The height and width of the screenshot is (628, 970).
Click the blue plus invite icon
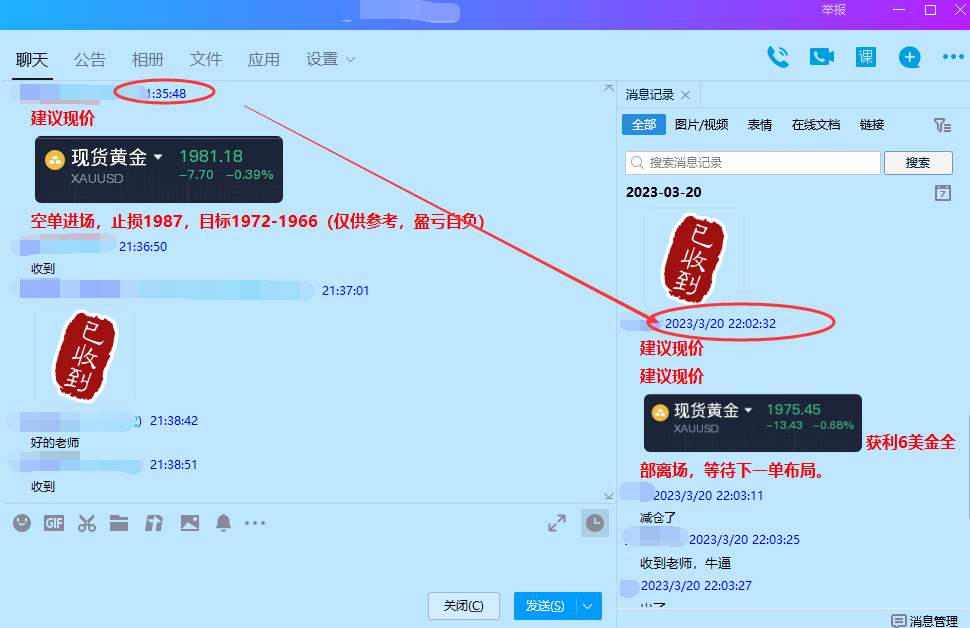pyautogui.click(x=909, y=58)
